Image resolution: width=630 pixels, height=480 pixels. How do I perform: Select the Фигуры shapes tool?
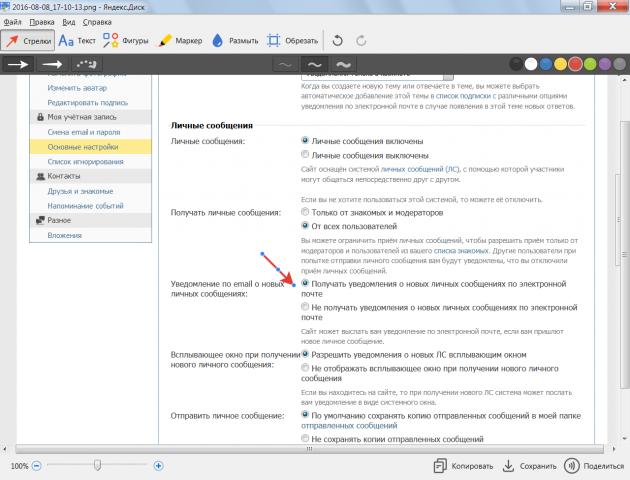[x=126, y=41]
